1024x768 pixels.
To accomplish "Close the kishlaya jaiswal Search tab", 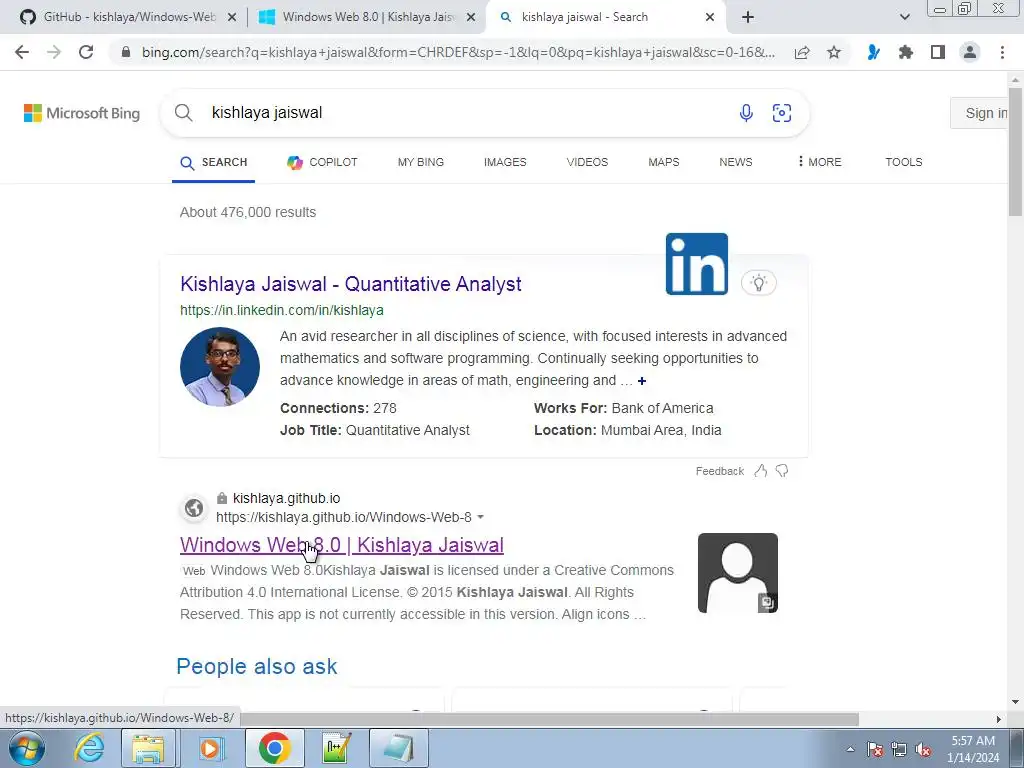I will 710,18.
